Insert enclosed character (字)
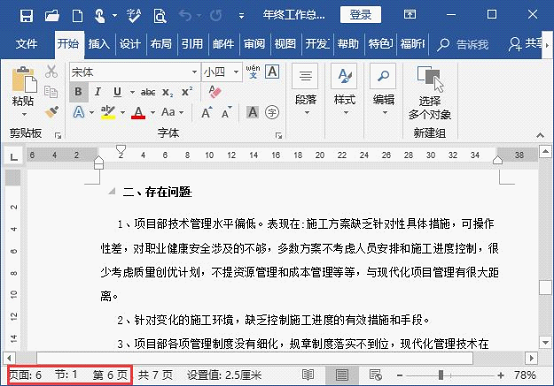Viewport: 554px width, 386px height. (x=272, y=112)
